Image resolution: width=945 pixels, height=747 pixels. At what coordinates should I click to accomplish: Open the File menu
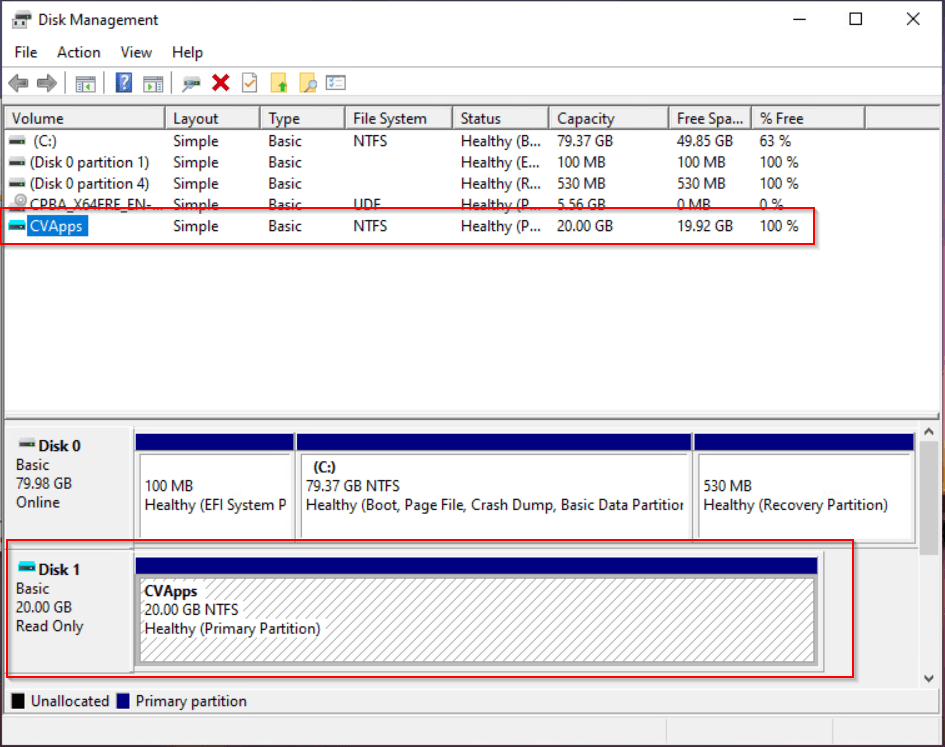26,52
